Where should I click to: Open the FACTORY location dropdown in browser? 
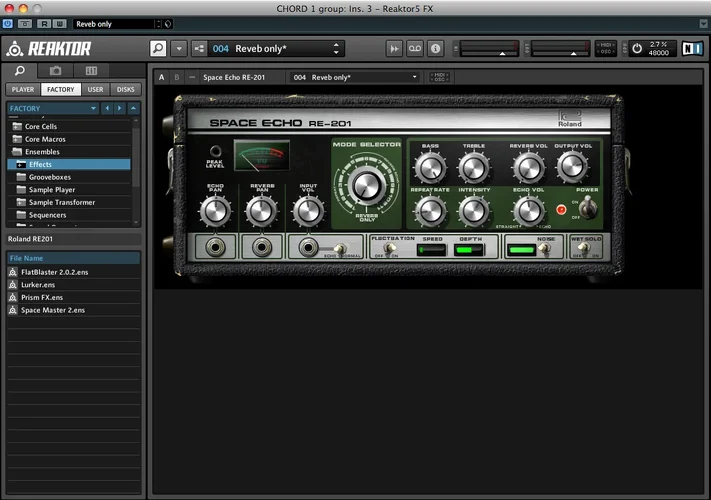tap(50, 108)
